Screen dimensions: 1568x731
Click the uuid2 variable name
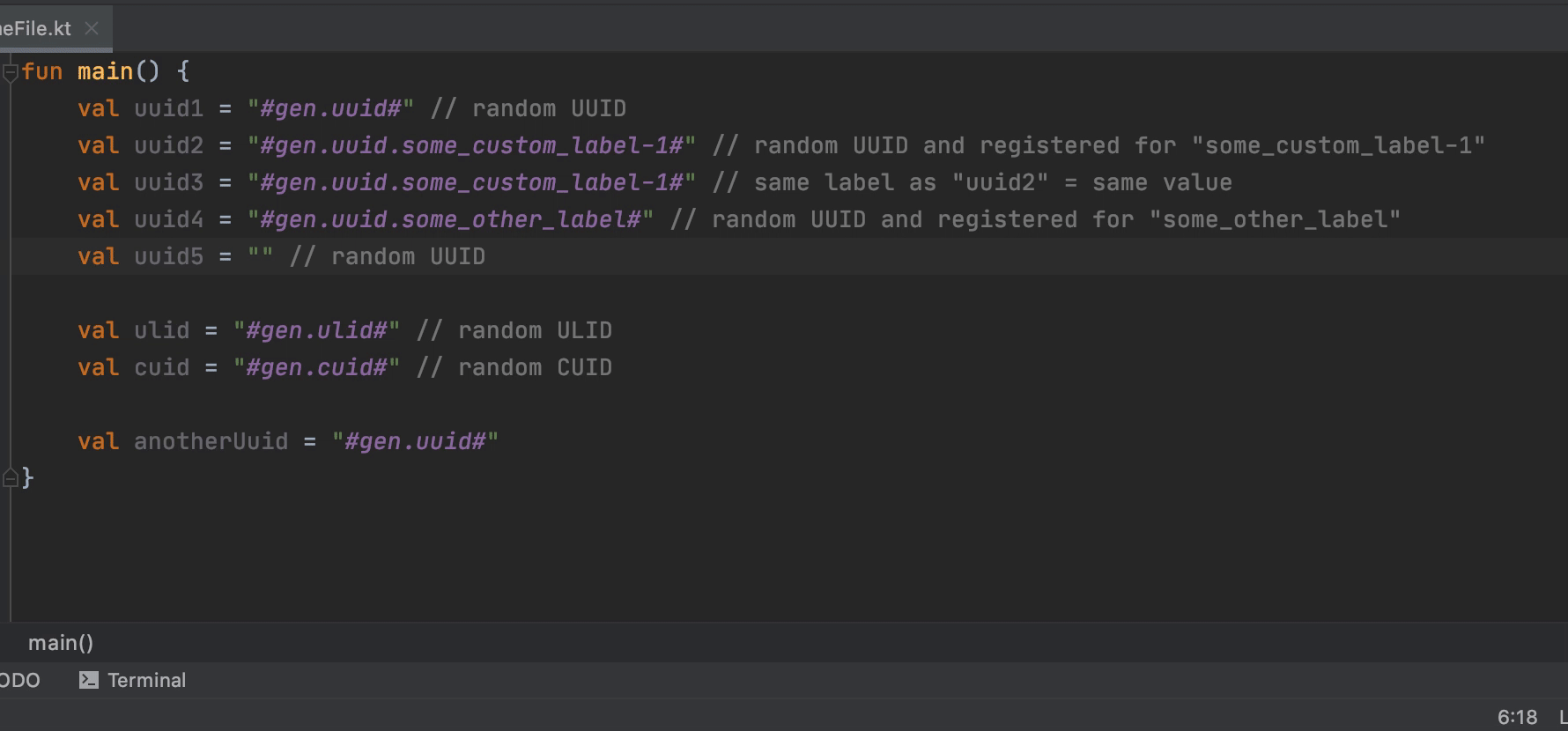pyautogui.click(x=168, y=145)
